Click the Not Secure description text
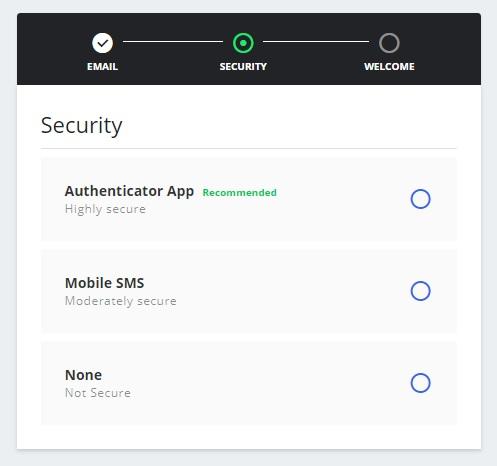 tap(98, 393)
